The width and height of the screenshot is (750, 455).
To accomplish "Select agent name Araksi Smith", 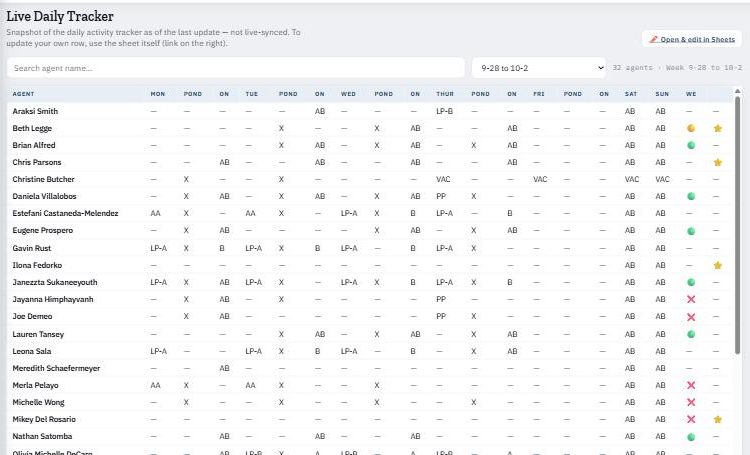I will point(35,111).
